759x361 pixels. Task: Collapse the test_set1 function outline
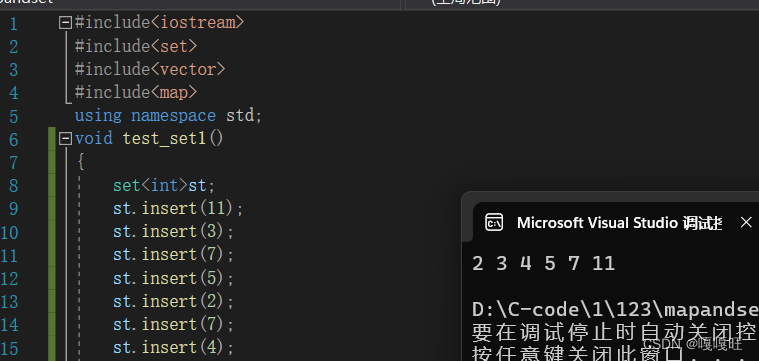pyautogui.click(x=65, y=139)
